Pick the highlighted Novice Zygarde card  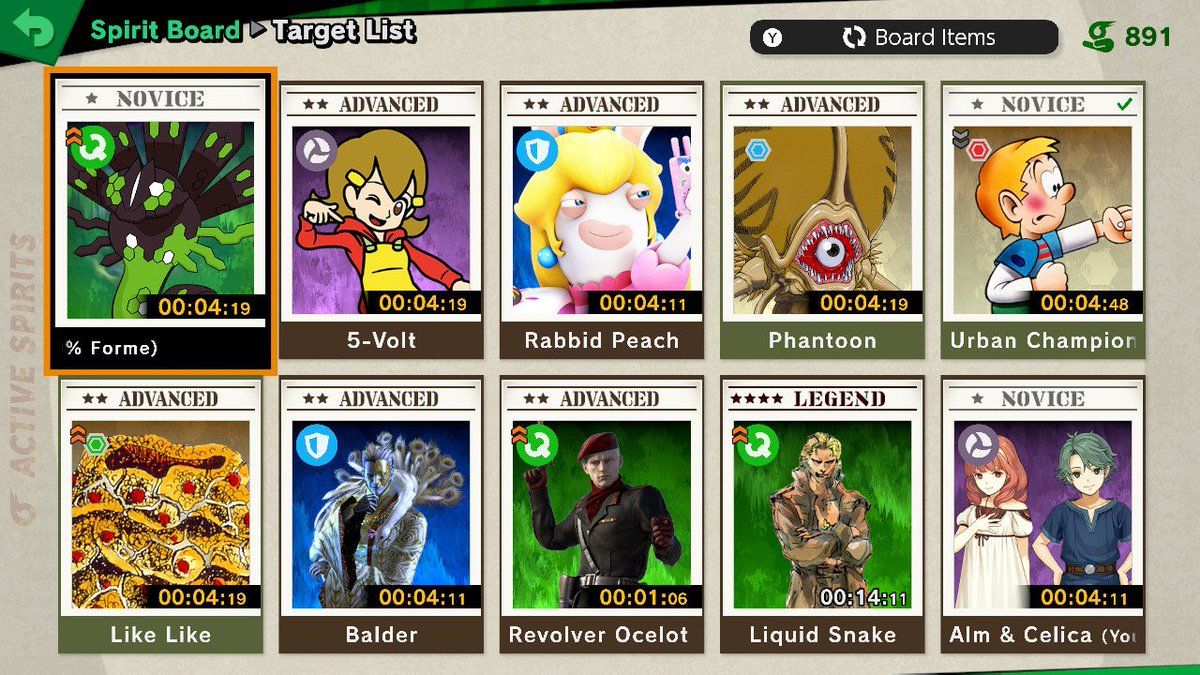[x=160, y=222]
